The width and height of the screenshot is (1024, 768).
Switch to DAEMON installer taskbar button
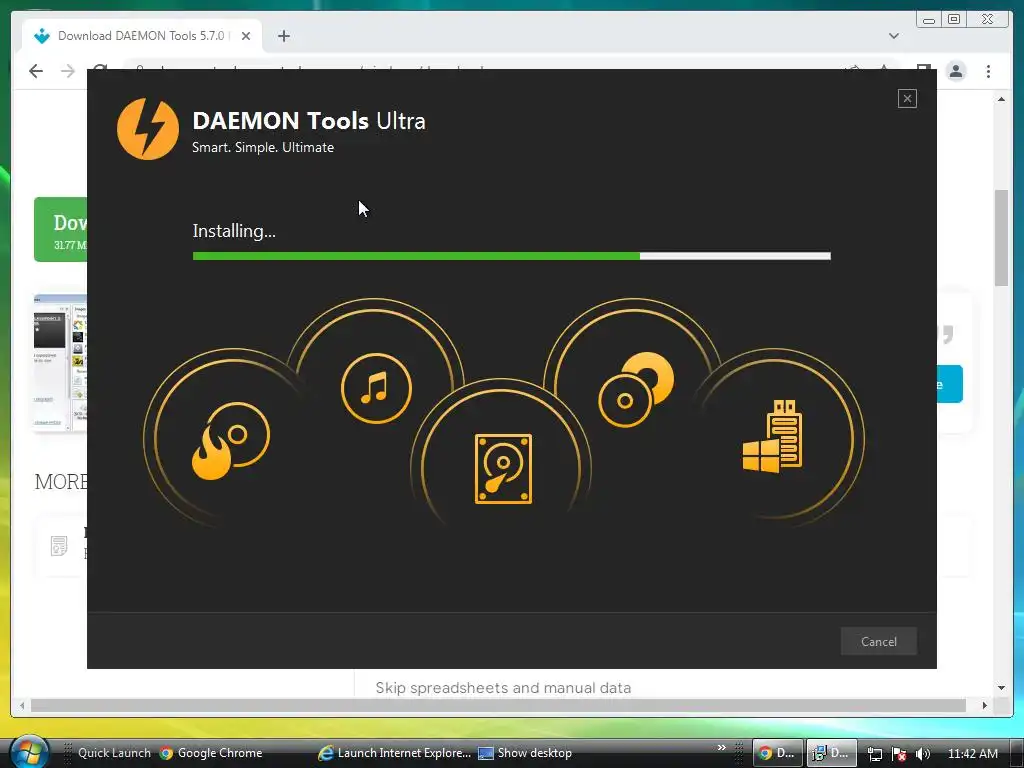831,753
